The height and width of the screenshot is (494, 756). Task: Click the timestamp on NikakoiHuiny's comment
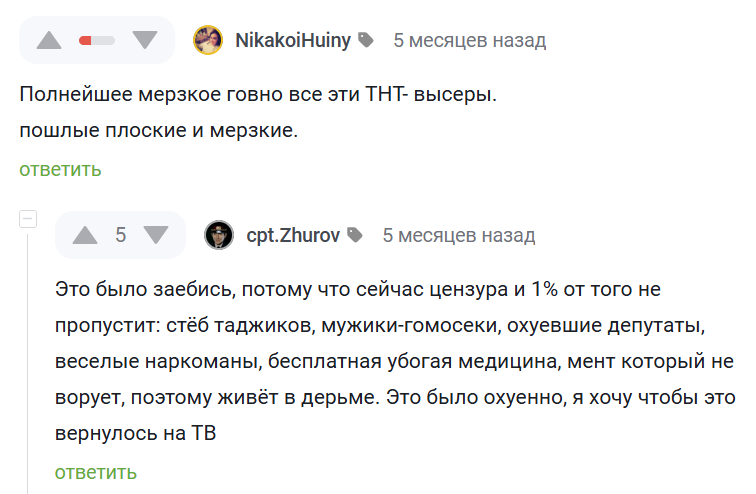(x=469, y=40)
